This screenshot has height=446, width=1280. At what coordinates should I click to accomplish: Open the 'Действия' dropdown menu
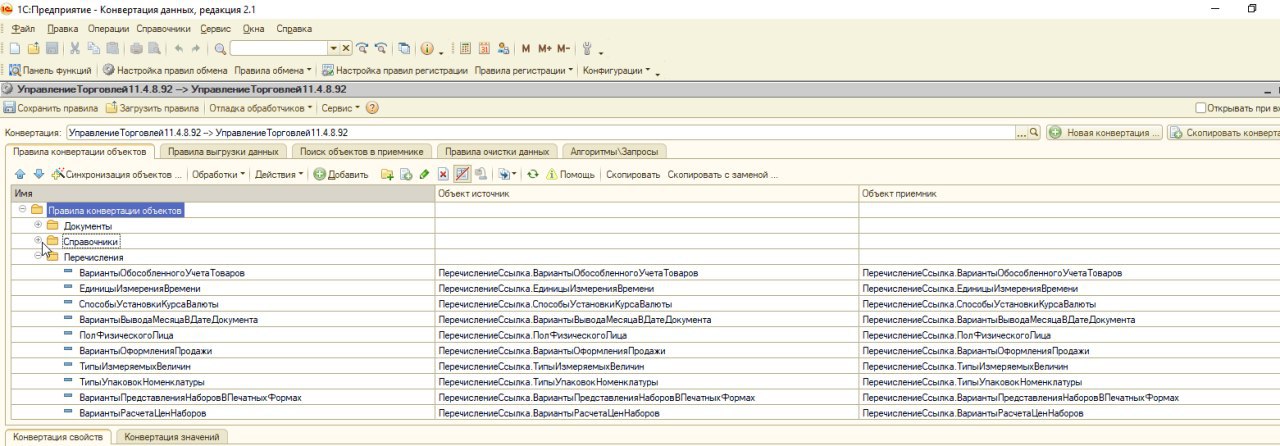[279, 174]
